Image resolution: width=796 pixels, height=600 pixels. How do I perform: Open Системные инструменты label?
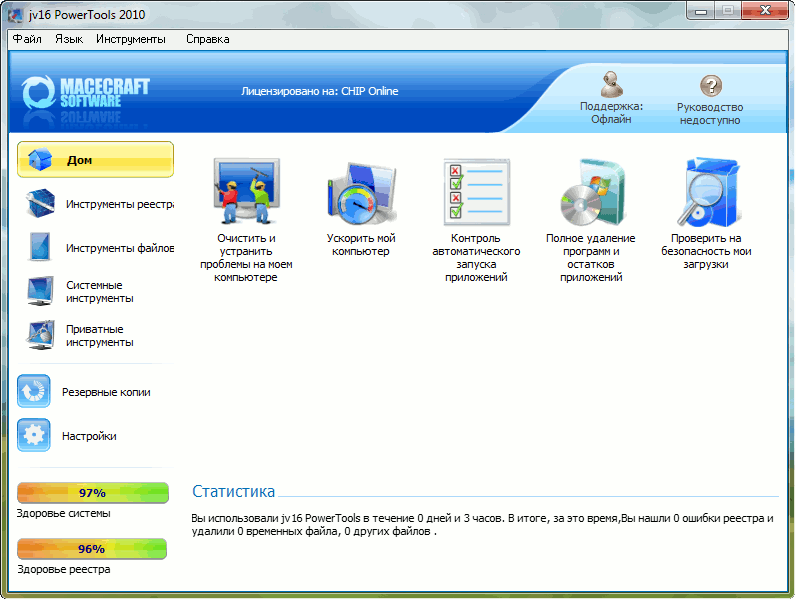pyautogui.click(x=100, y=292)
